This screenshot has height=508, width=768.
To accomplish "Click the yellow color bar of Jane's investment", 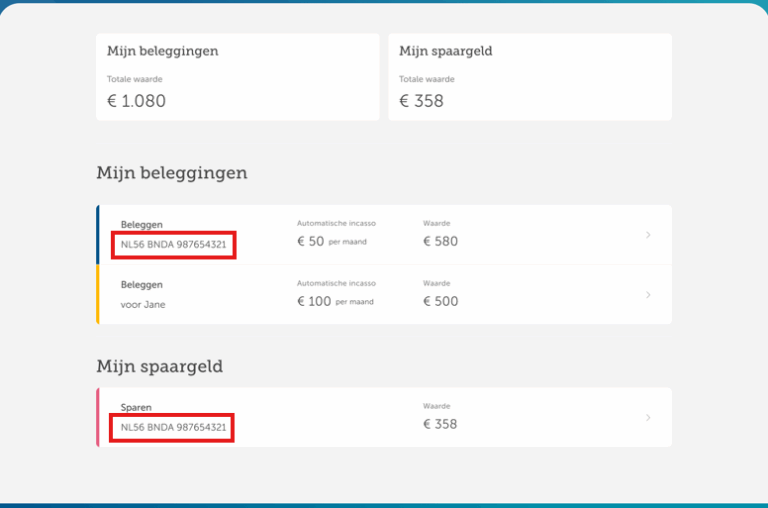I will point(98,294).
